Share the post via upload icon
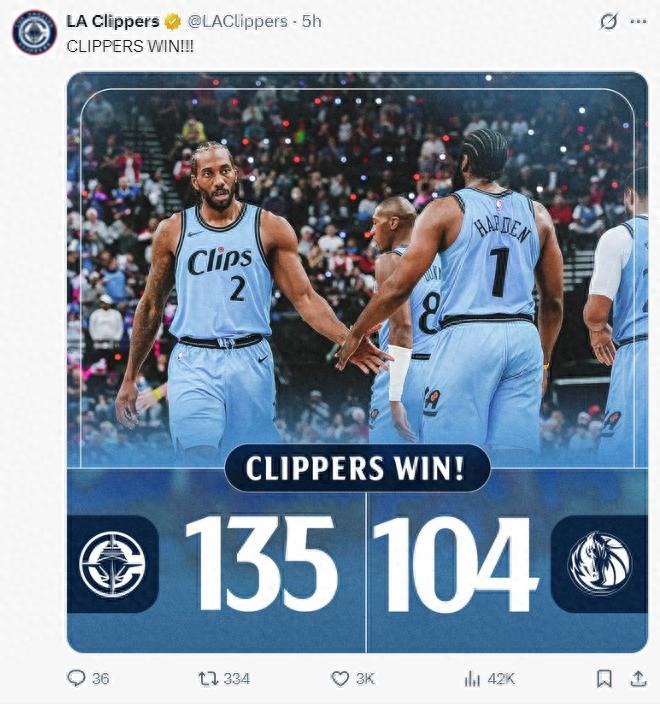This screenshot has height=706, width=660. (638, 679)
